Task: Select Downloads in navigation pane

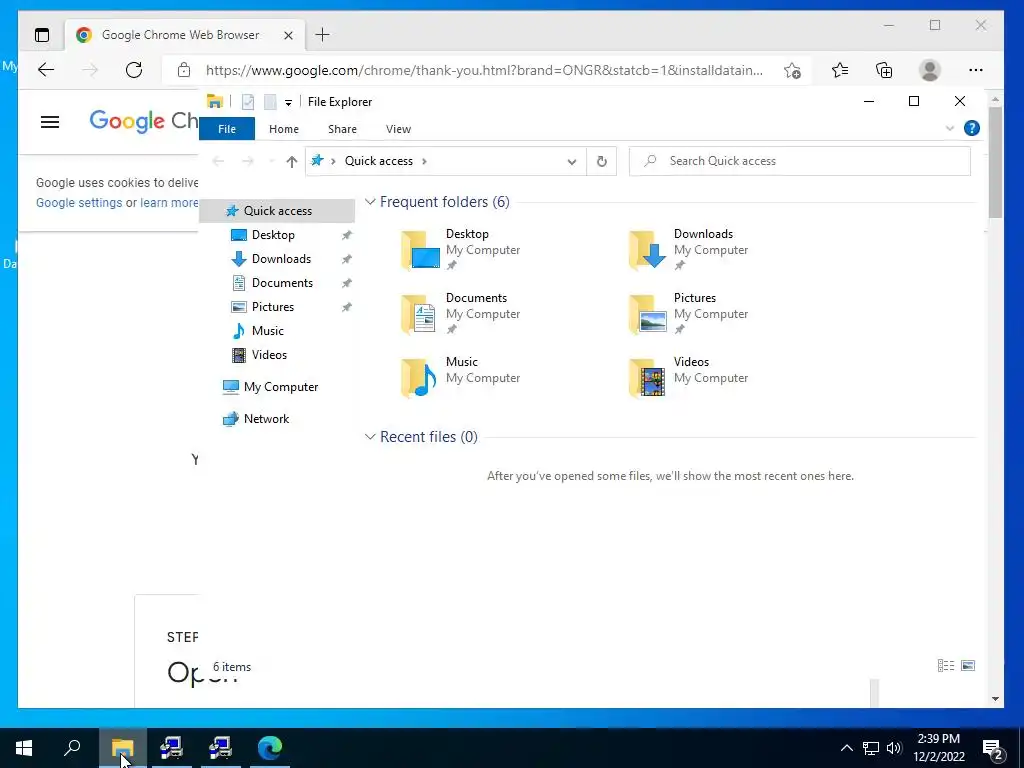Action: [281, 259]
